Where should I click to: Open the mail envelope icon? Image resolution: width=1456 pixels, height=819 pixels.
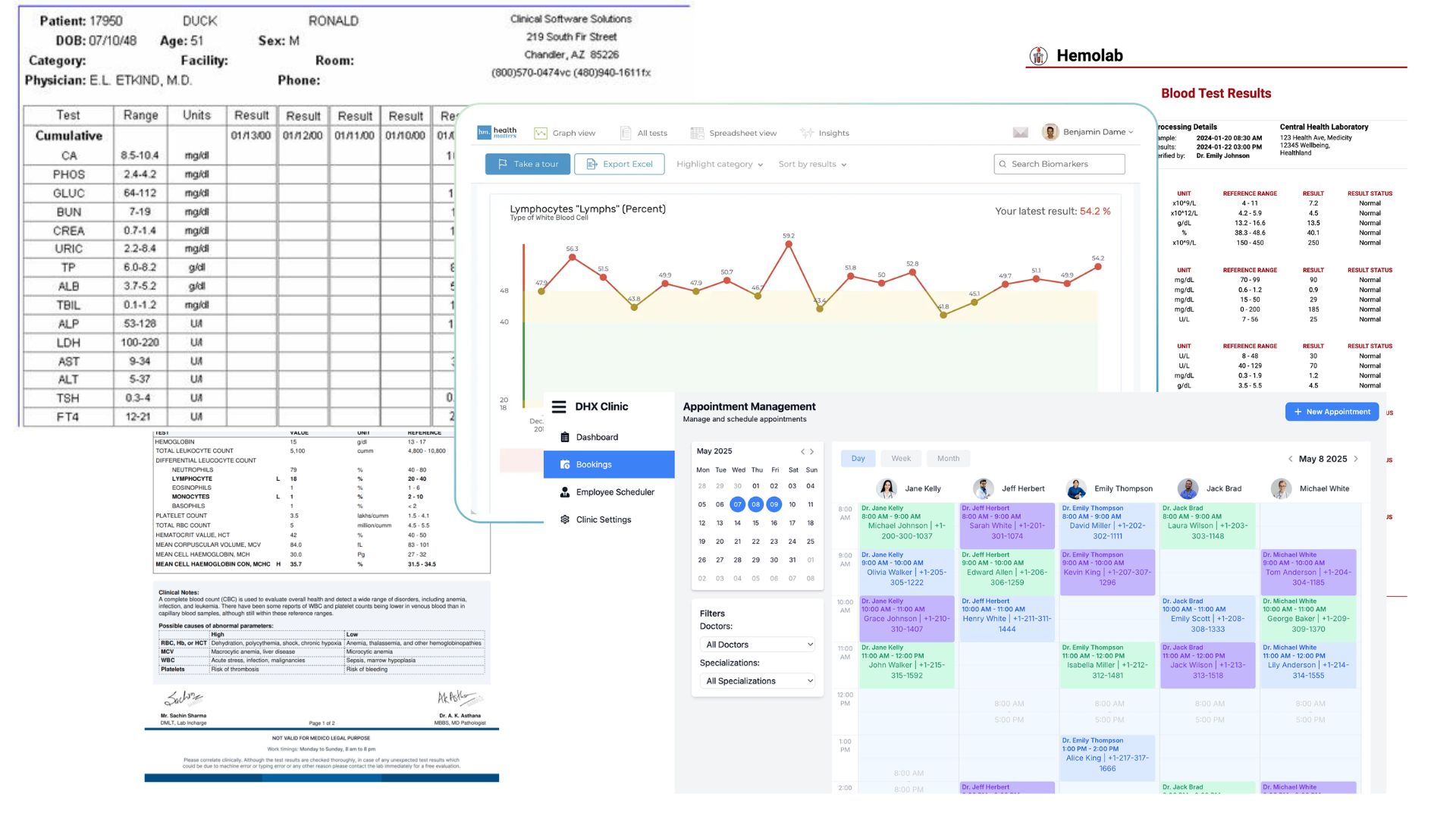pyautogui.click(x=1021, y=133)
